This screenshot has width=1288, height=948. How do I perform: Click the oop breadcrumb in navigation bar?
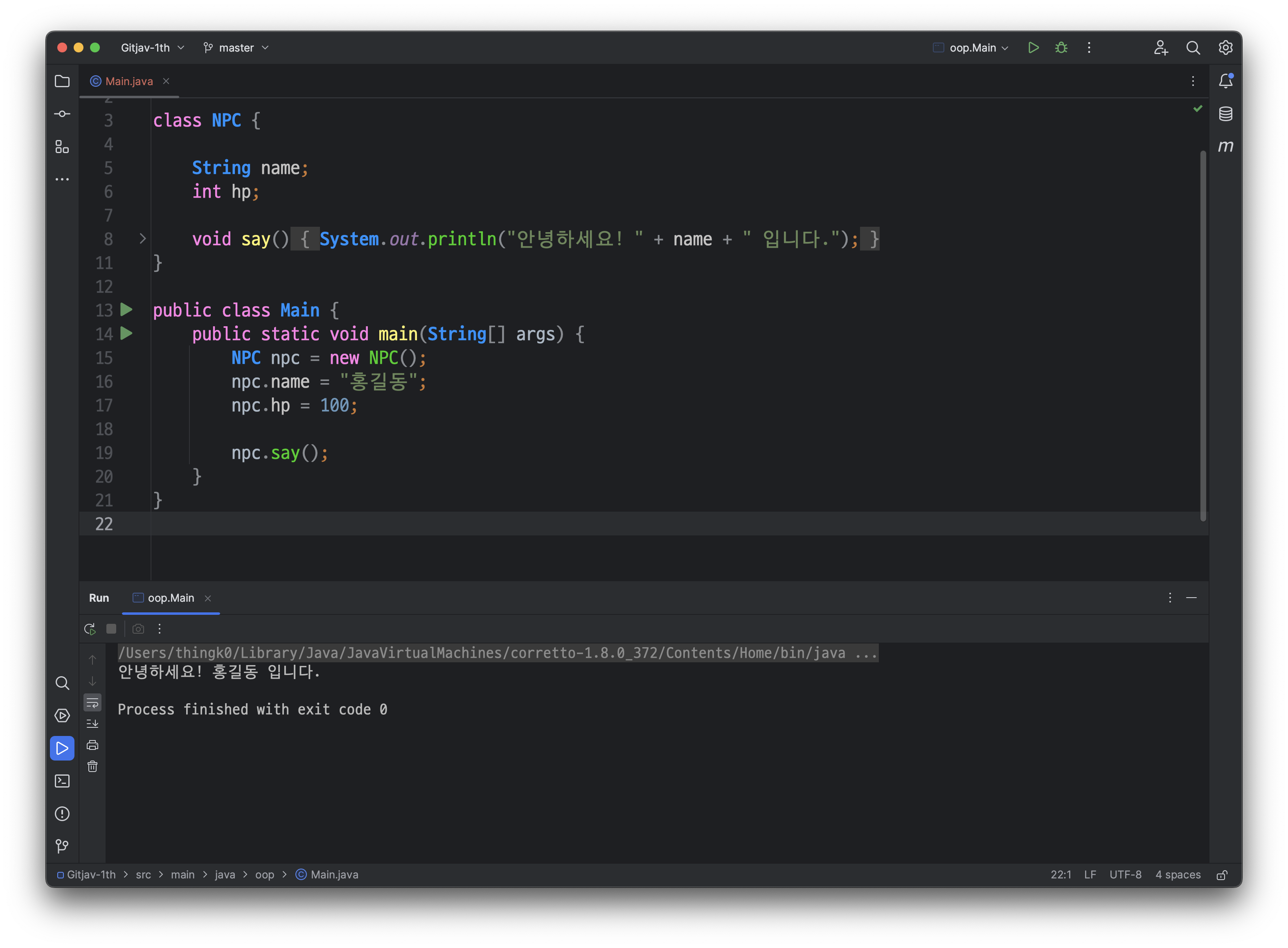point(264,875)
